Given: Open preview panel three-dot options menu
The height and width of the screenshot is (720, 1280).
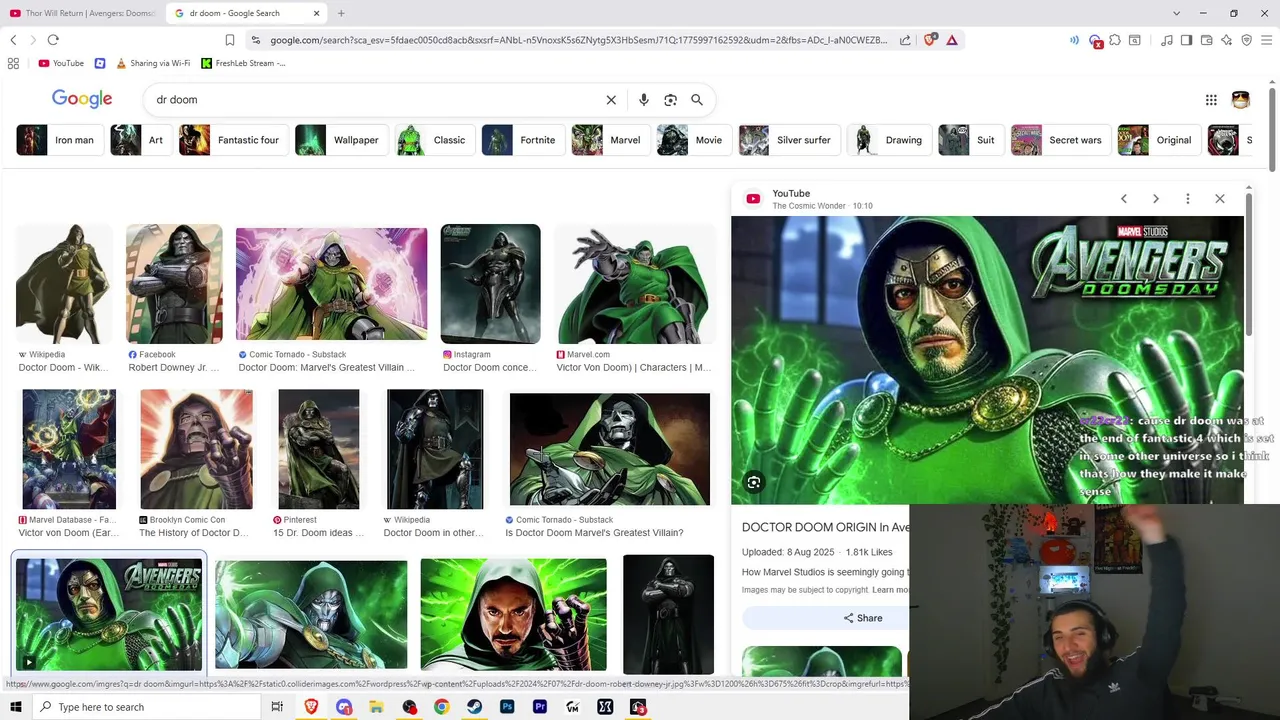Looking at the screenshot, I should point(1188,199).
